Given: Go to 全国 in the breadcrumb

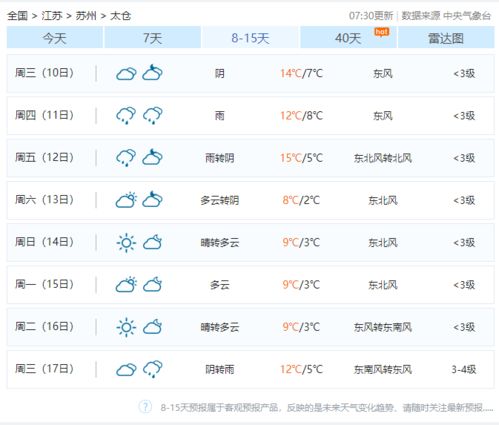Looking at the screenshot, I should click(17, 15).
